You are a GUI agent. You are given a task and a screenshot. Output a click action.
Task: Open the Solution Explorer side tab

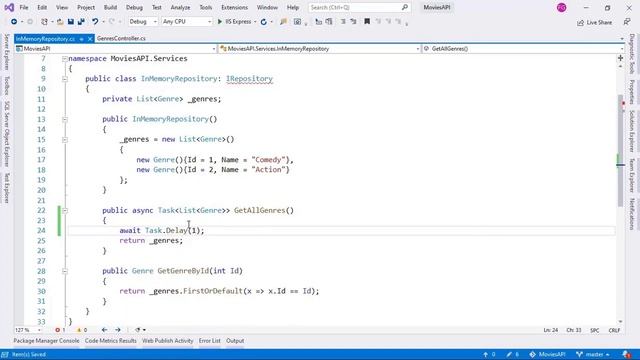[632, 131]
